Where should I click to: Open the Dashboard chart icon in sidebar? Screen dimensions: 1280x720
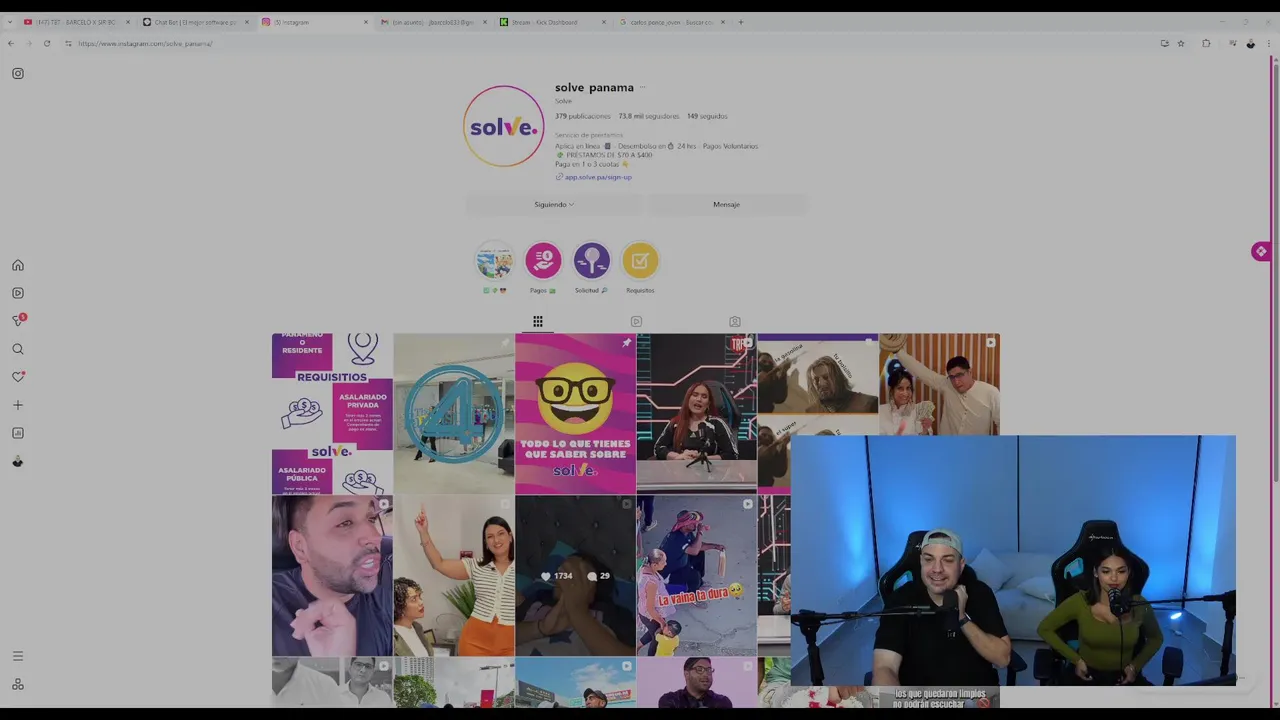click(18, 433)
